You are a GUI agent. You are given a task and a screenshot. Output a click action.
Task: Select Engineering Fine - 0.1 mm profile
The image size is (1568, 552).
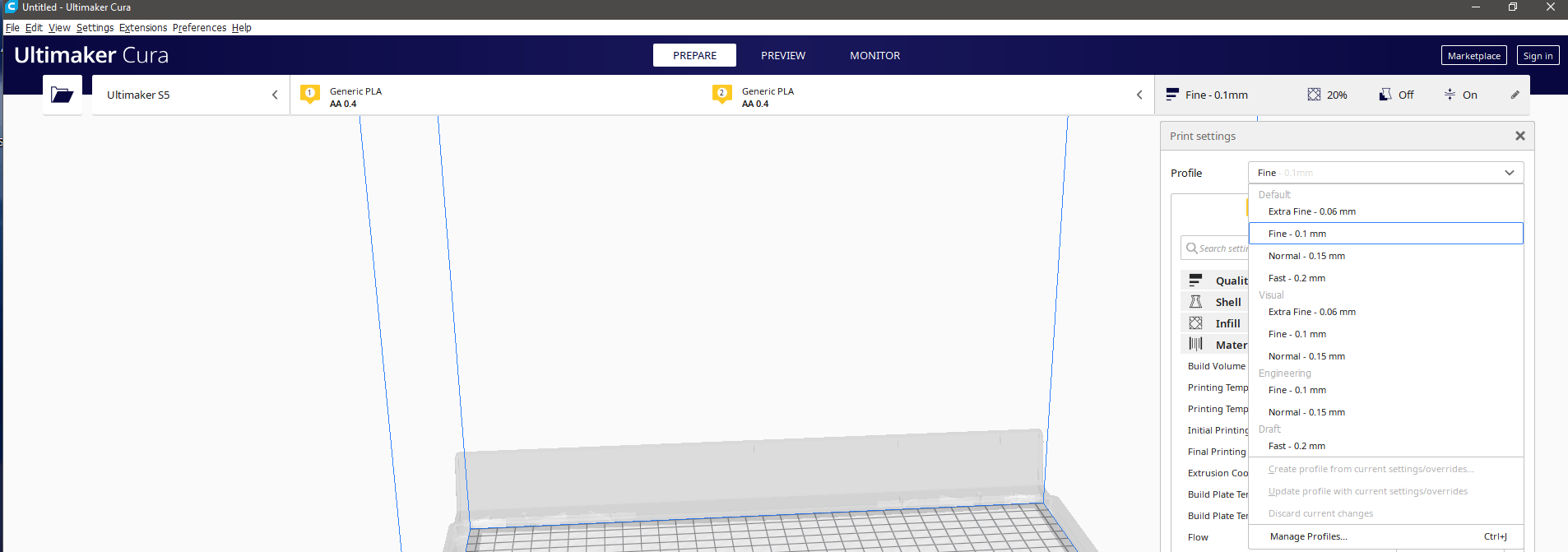point(1386,390)
